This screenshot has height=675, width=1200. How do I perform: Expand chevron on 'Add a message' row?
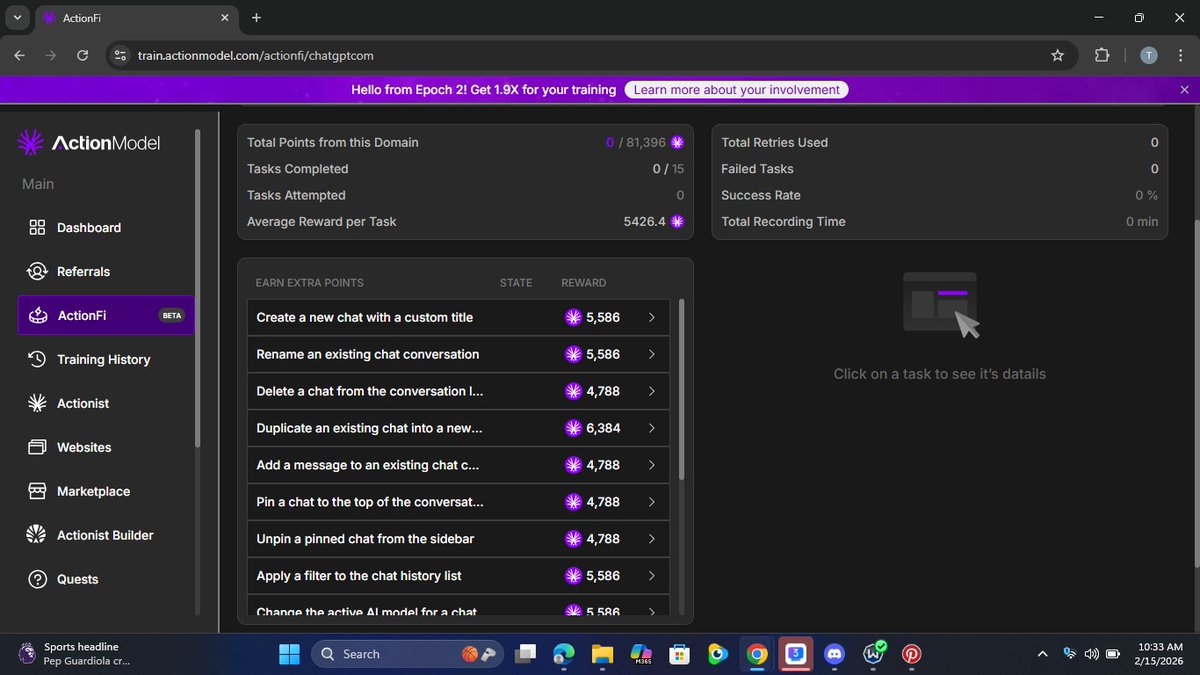point(651,465)
